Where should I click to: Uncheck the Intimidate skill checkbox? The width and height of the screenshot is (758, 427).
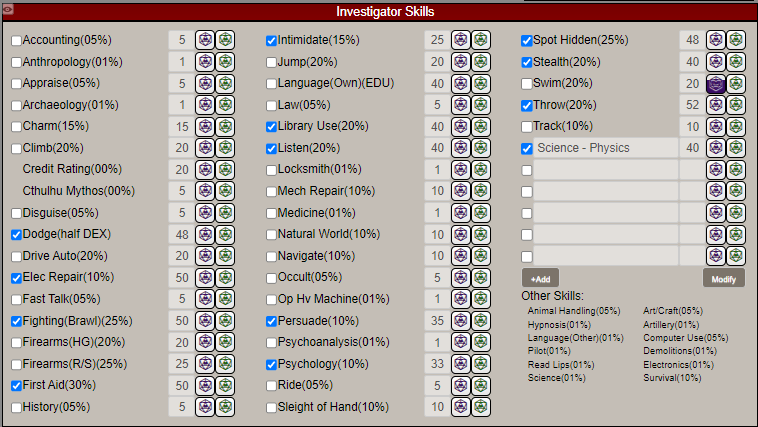(x=271, y=41)
